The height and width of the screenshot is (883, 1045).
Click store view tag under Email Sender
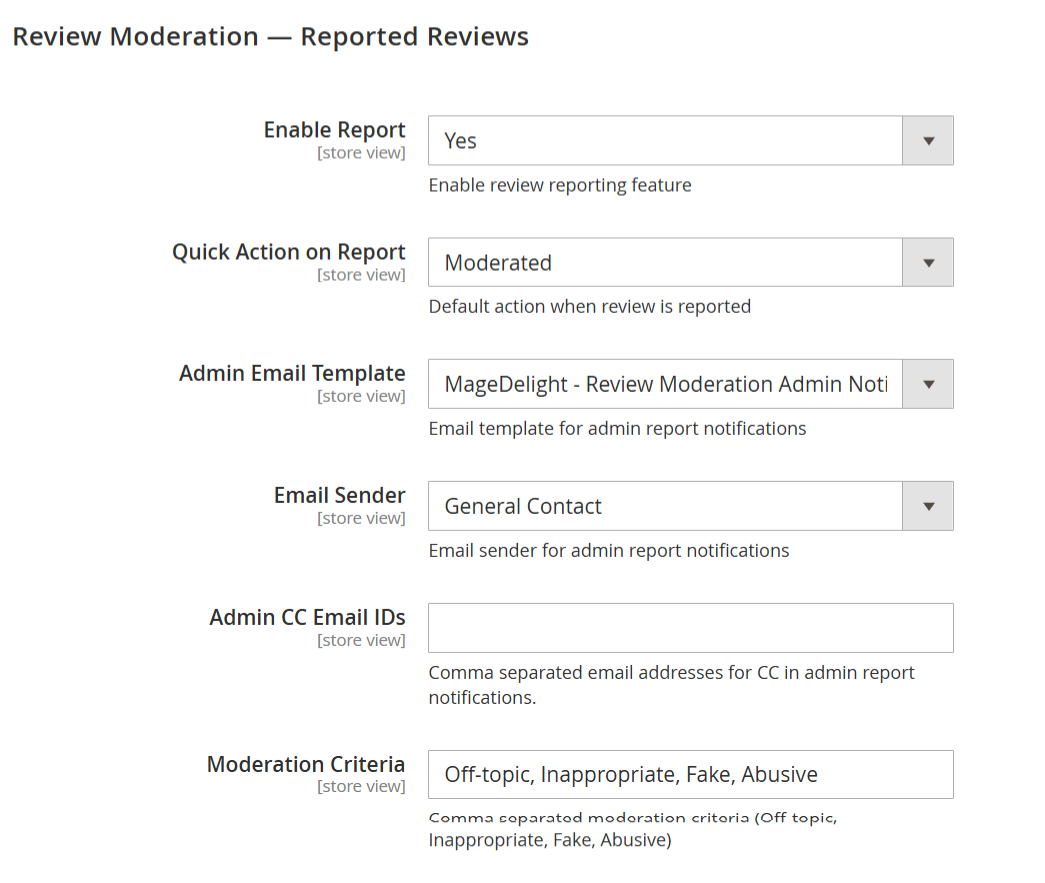click(x=361, y=518)
